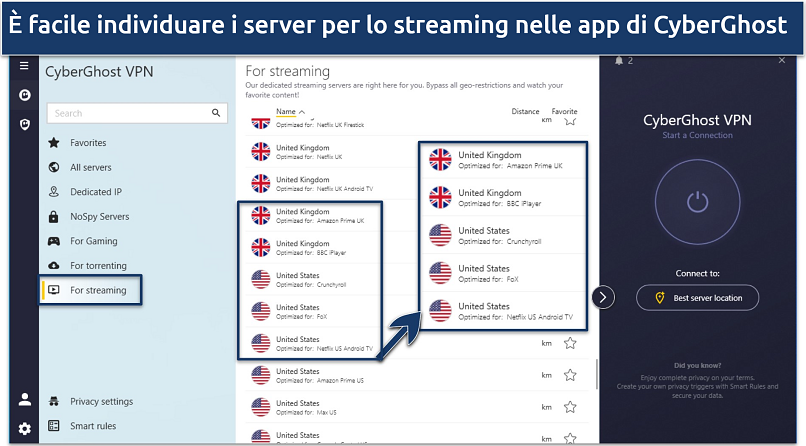Select the For streaming category
The height and width of the screenshot is (446, 806).
click(x=97, y=290)
